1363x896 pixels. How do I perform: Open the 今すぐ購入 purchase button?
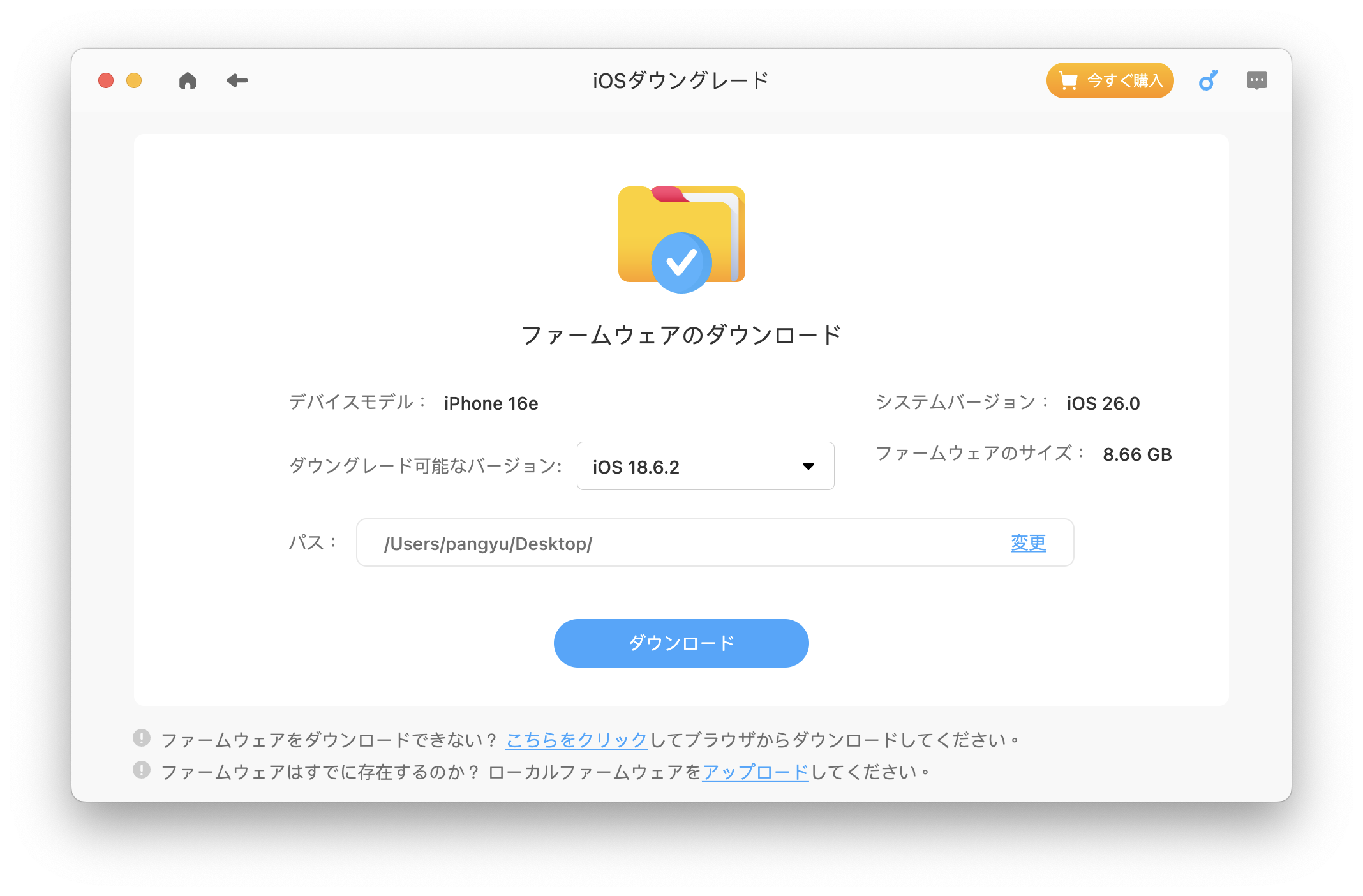point(1110,80)
